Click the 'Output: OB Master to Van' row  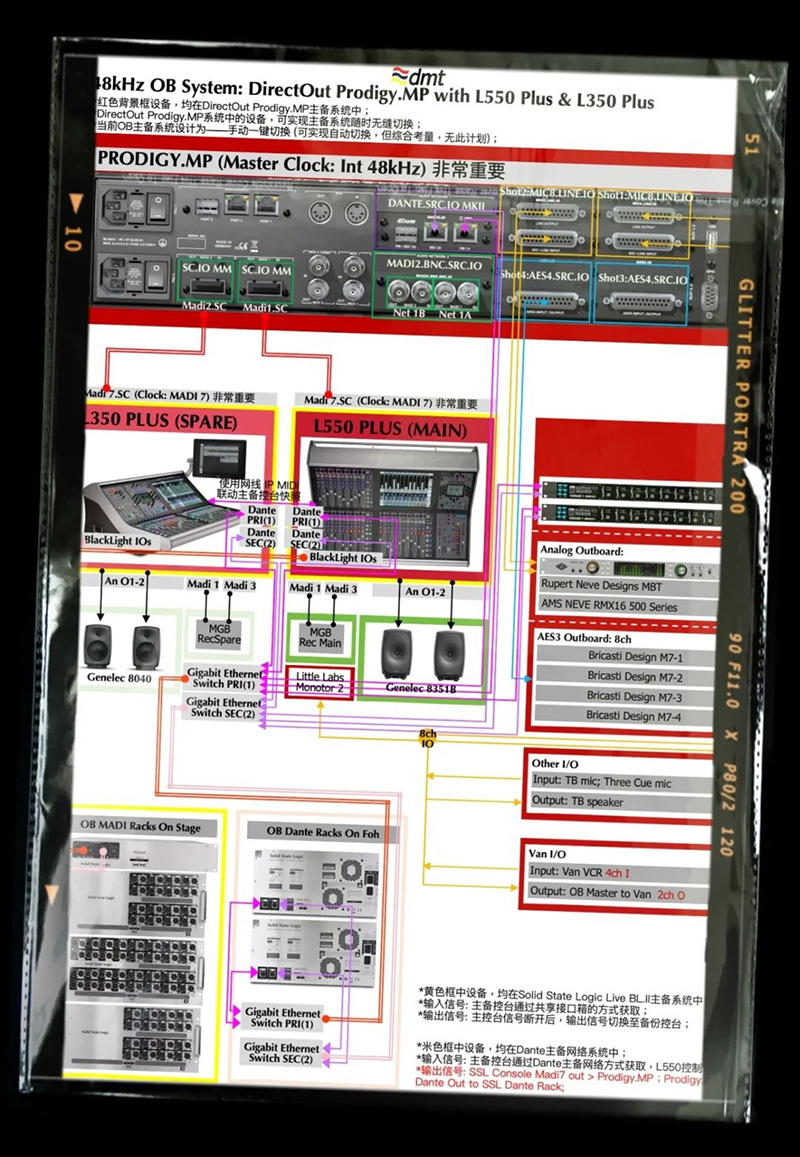click(616, 894)
